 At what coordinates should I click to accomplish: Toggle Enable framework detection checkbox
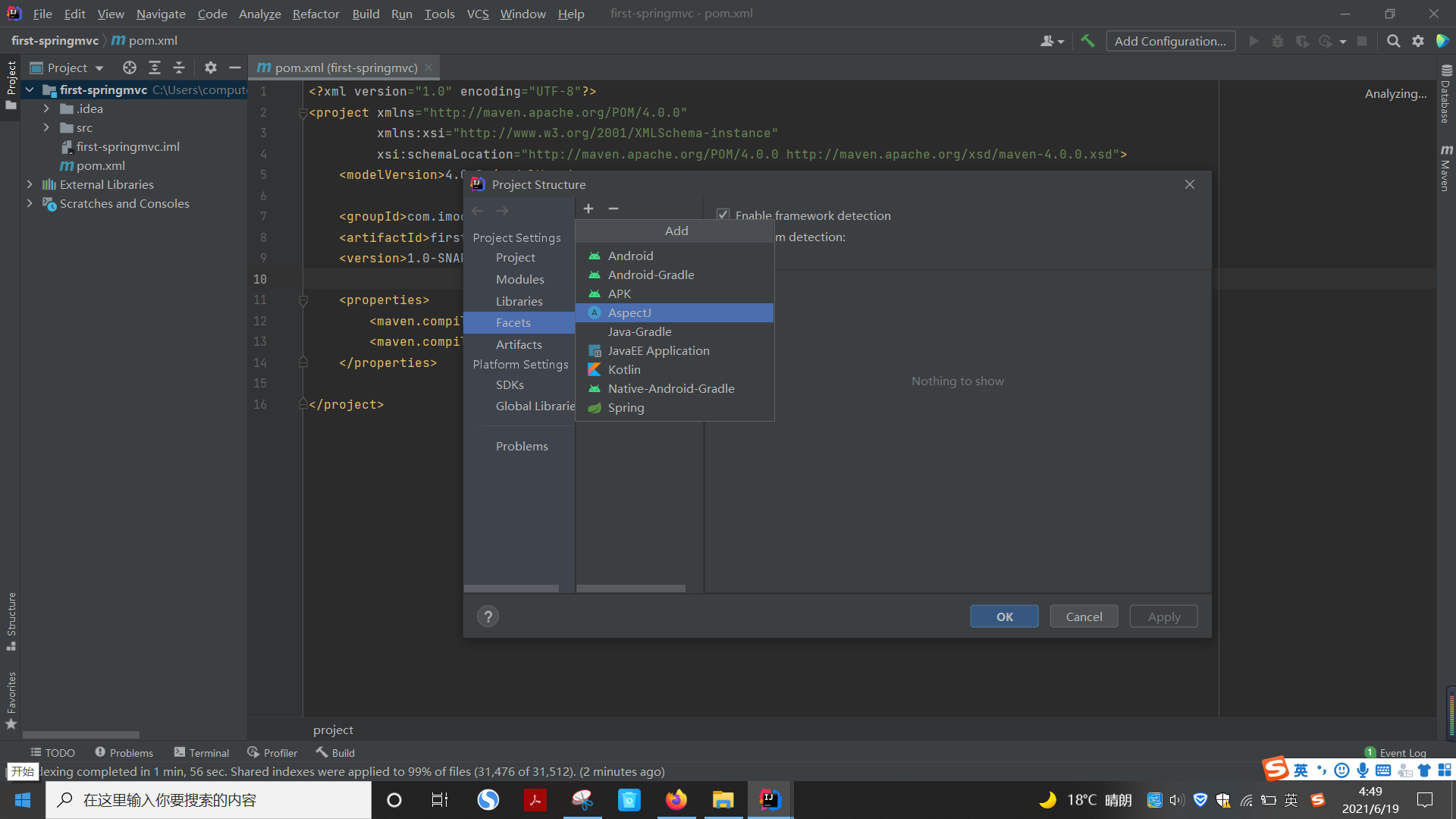pos(723,215)
